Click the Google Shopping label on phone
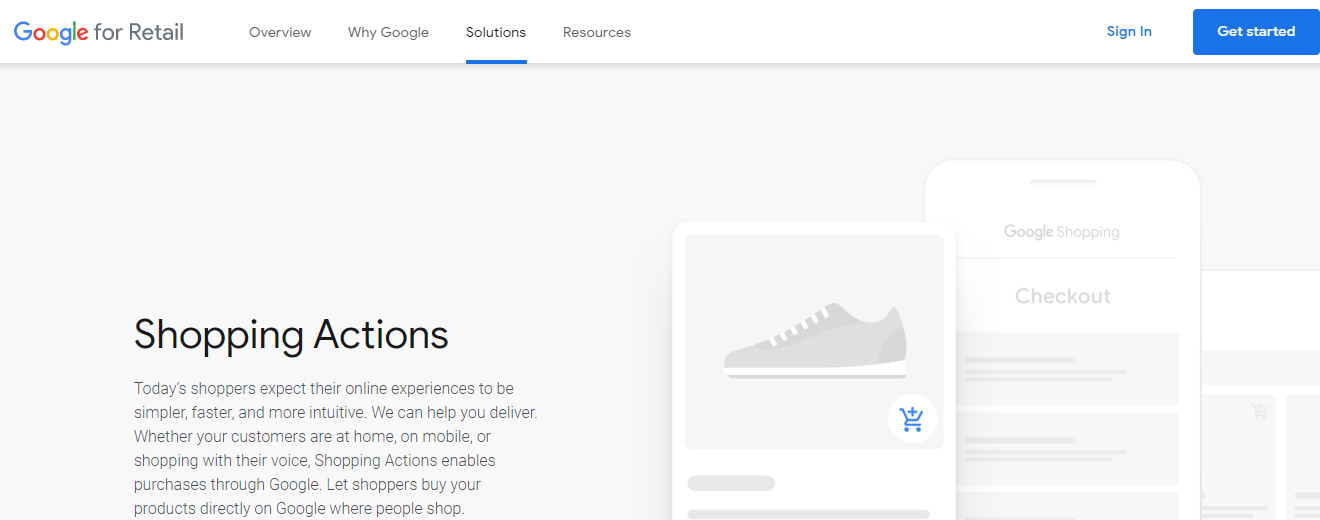 [x=1062, y=232]
